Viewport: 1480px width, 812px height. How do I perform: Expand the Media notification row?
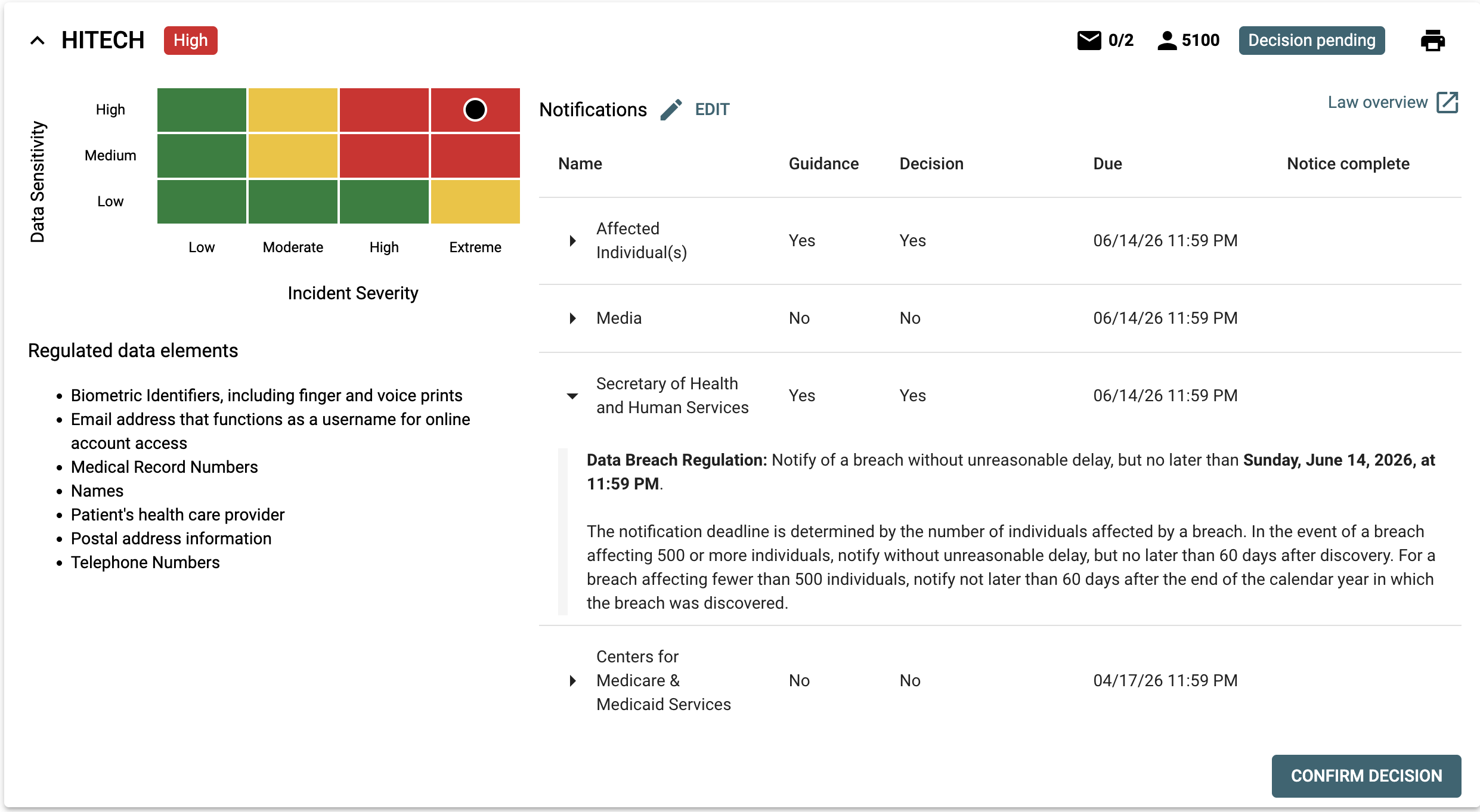(x=572, y=318)
